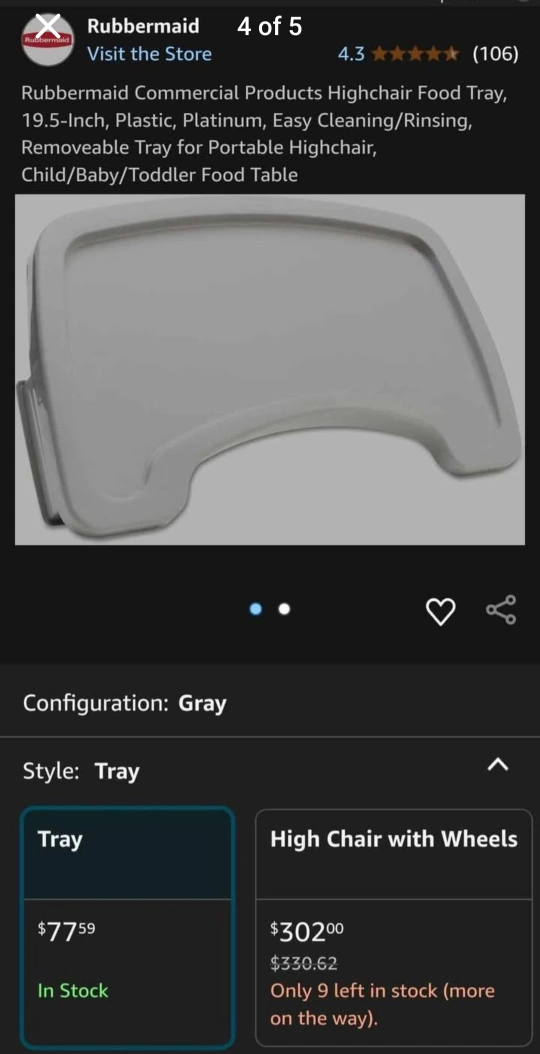
Task: Tap the $302.00 High Chair price
Action: 307,930
